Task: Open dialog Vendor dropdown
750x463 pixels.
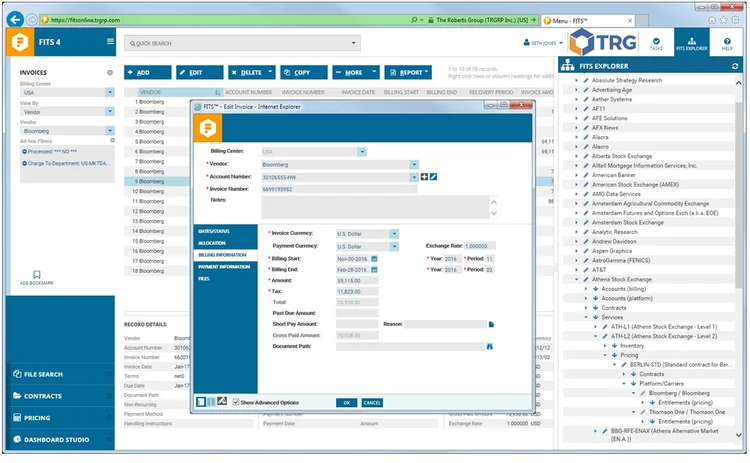Action: point(414,165)
